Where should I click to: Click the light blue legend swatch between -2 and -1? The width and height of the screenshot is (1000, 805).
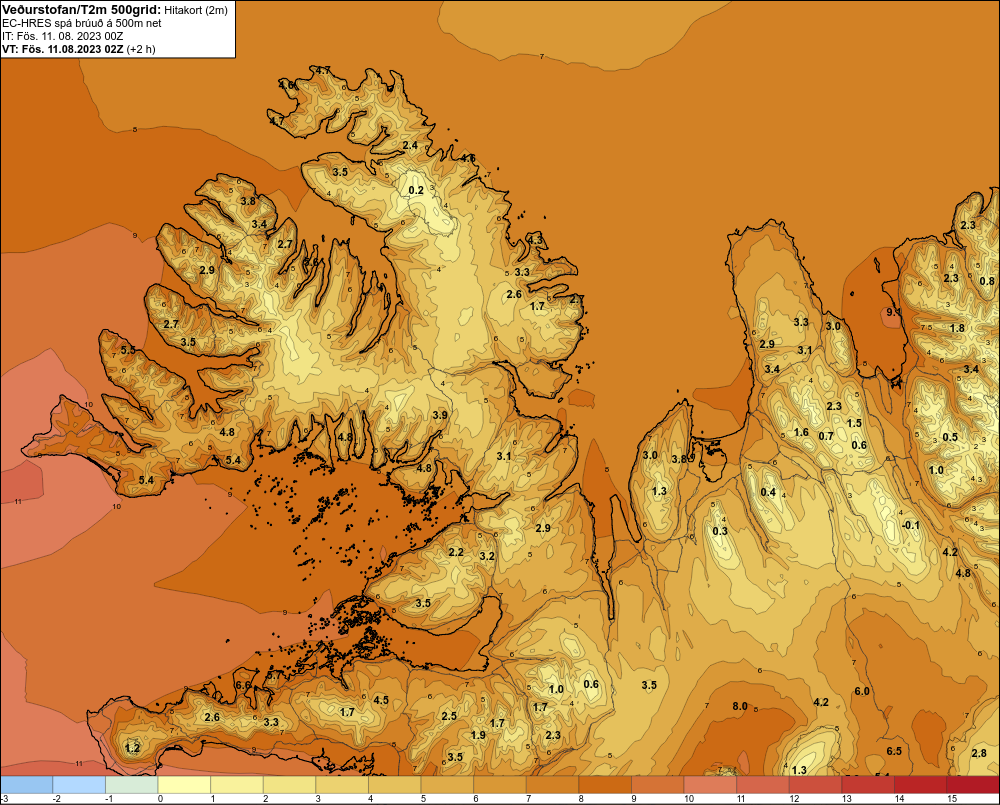click(79, 784)
